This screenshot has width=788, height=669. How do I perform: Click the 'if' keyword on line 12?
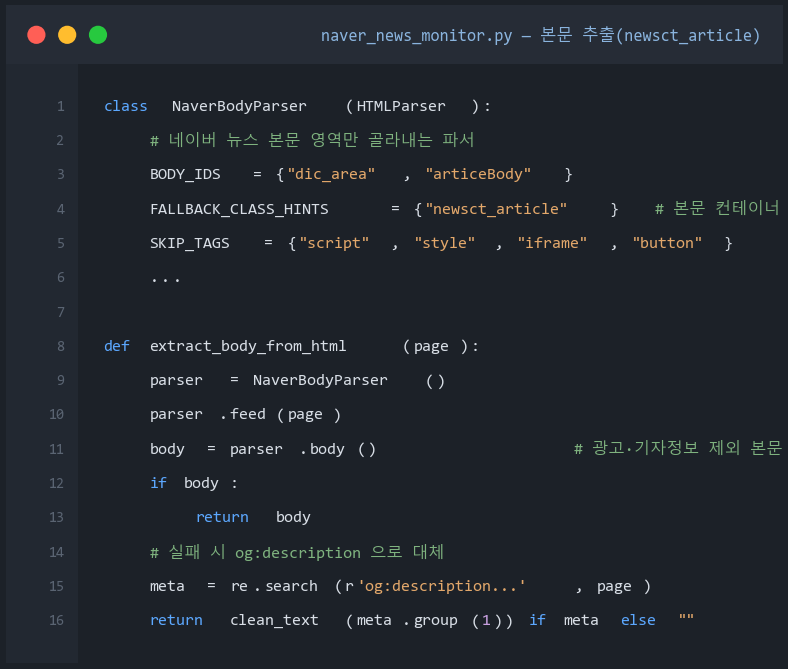click(158, 483)
